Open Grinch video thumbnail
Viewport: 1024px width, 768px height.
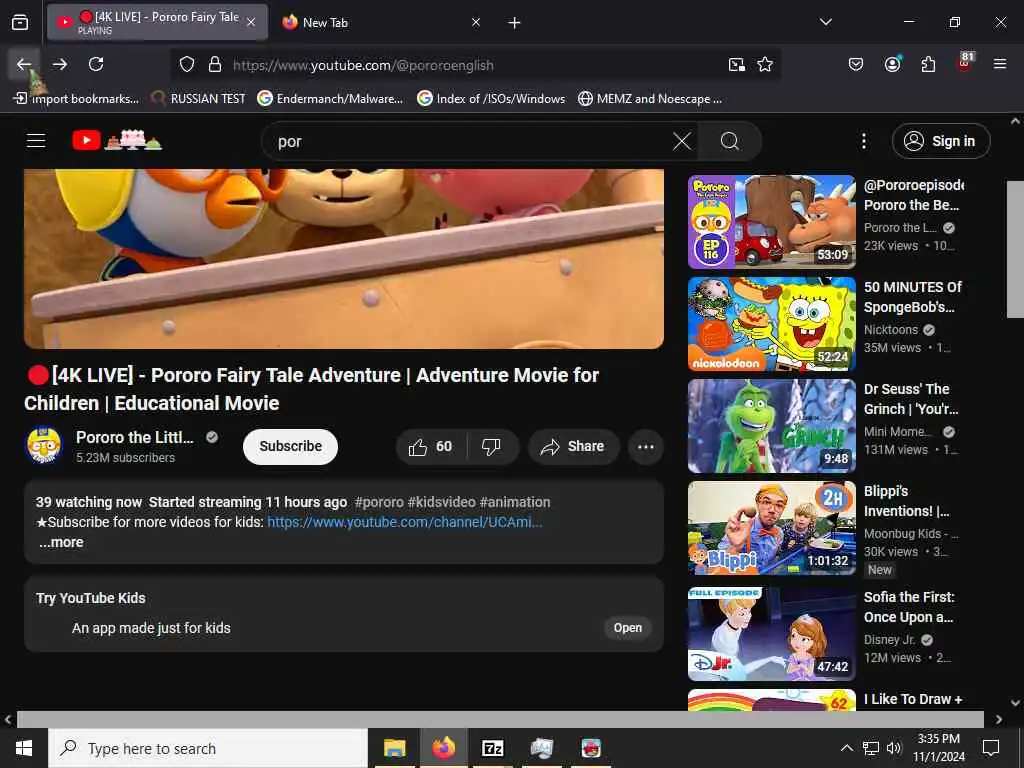[771, 426]
